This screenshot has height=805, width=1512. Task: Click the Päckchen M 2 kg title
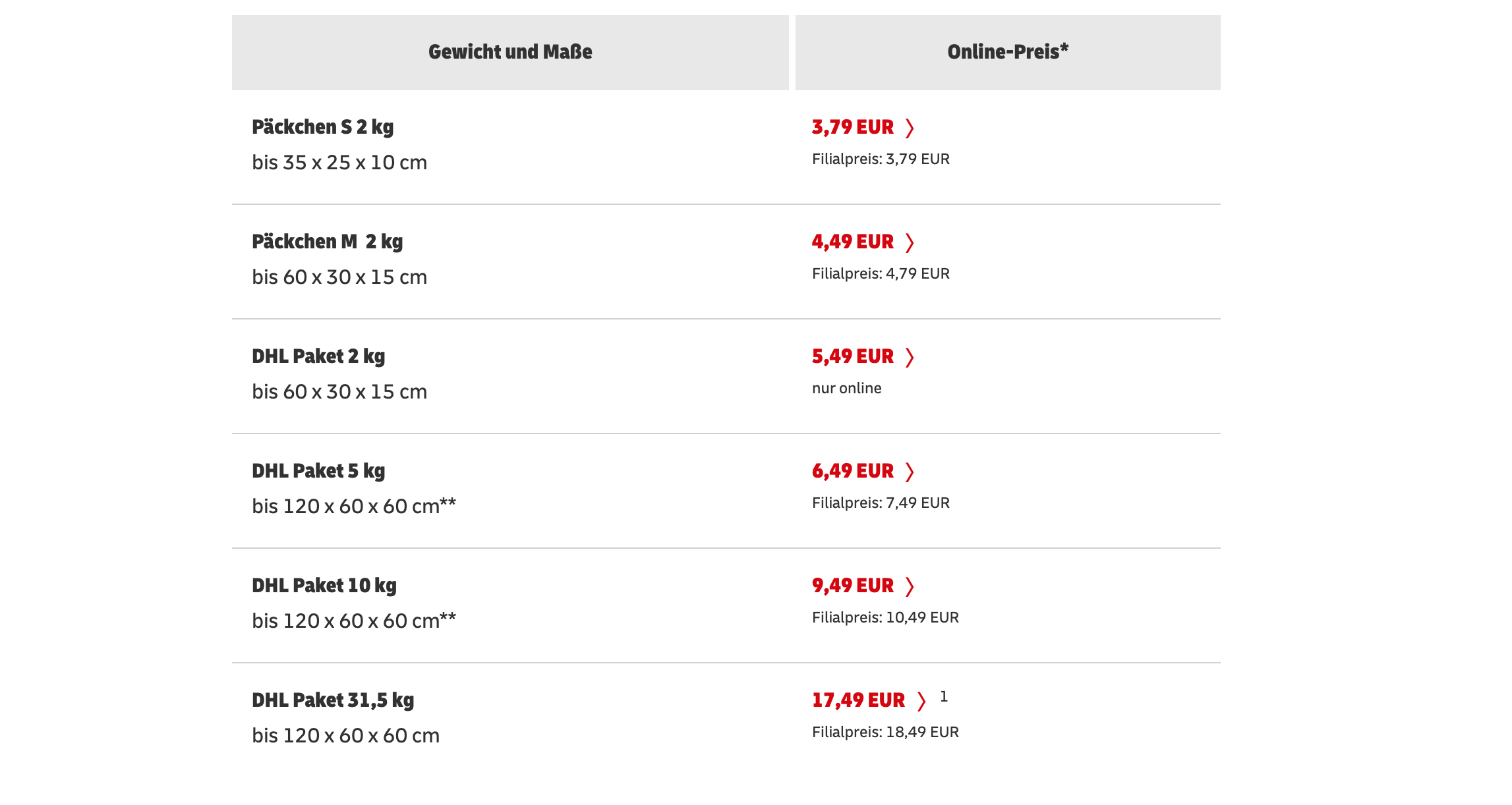[x=327, y=242]
